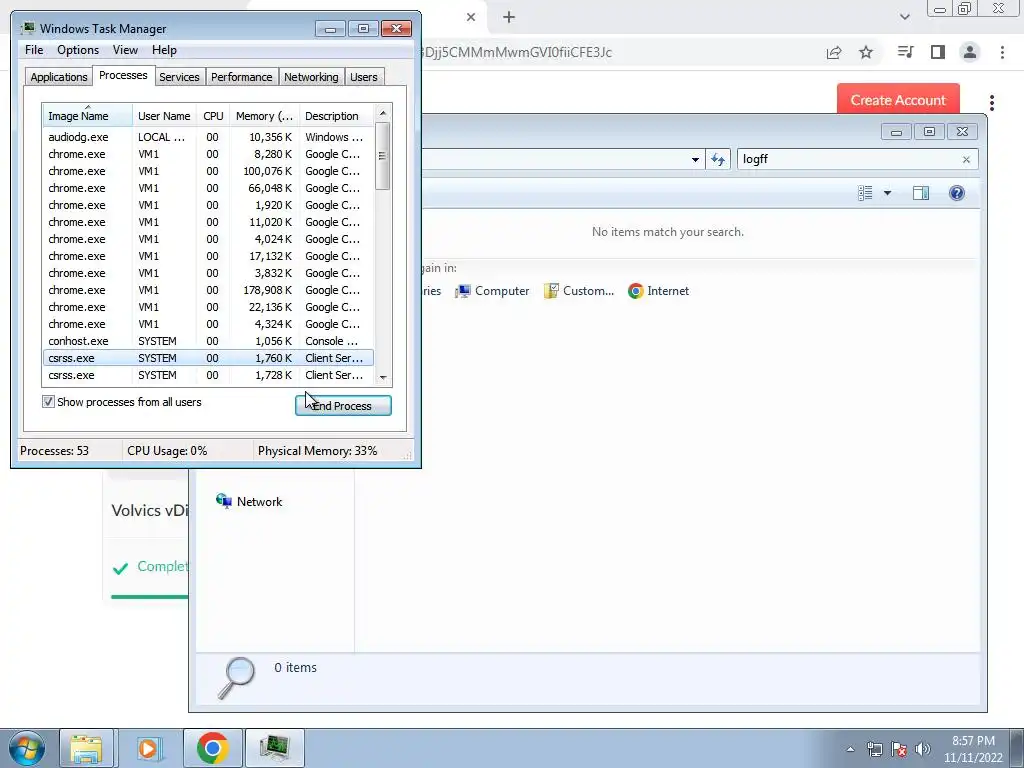Open a new Chrome tab with plus
Image resolution: width=1024 pixels, height=768 pixels.
pyautogui.click(x=509, y=18)
